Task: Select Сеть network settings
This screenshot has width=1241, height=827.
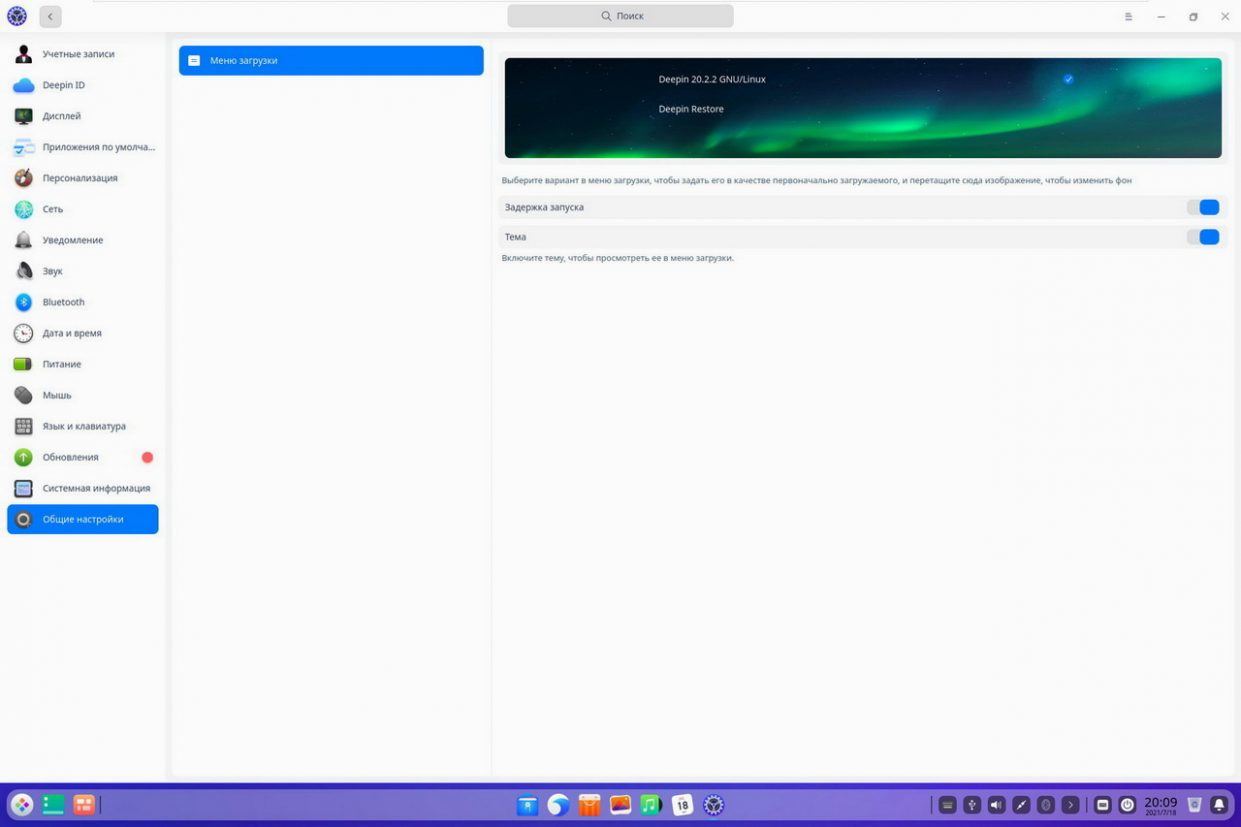Action: coord(52,209)
